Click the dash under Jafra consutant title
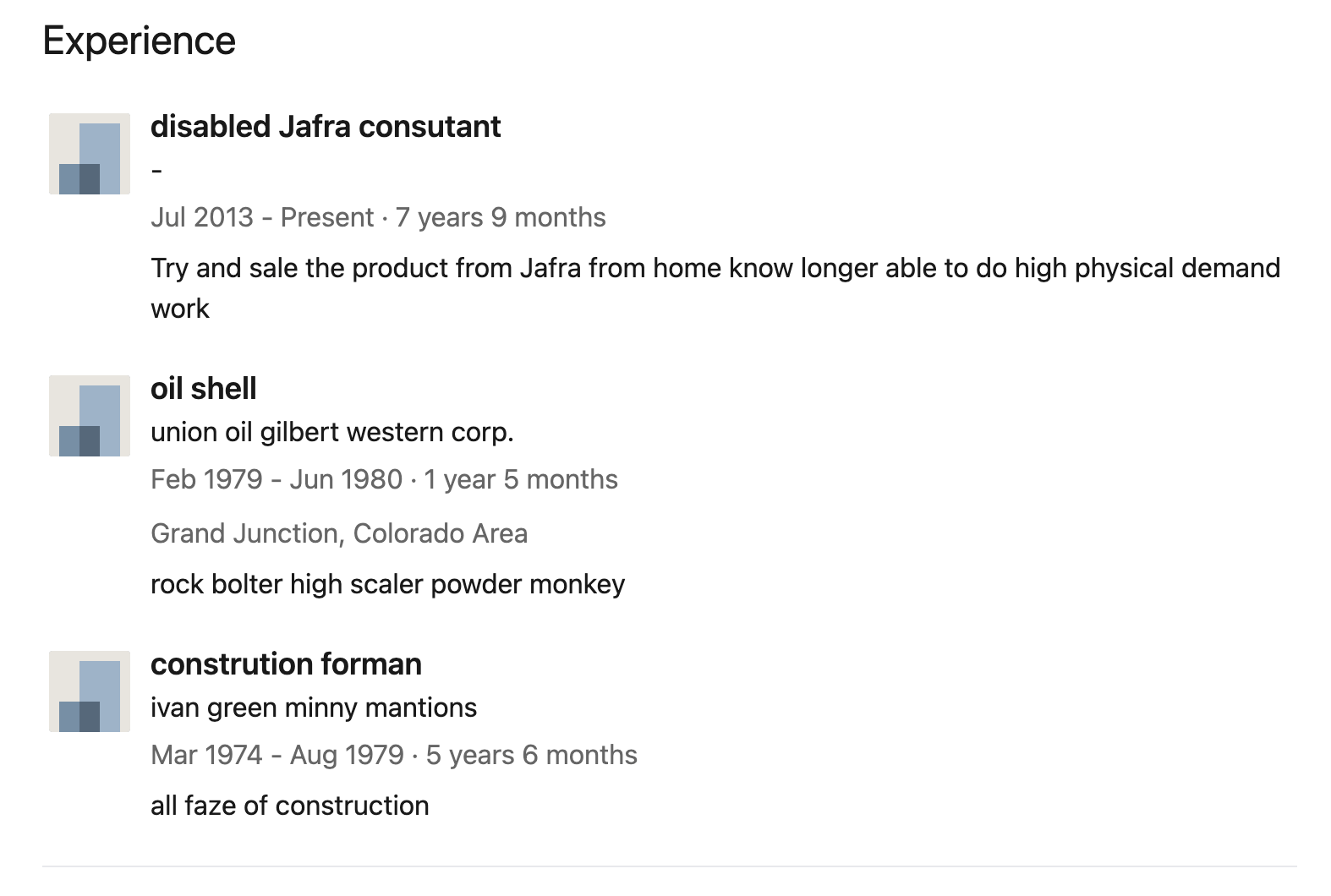This screenshot has height=896, width=1331. tap(156, 171)
